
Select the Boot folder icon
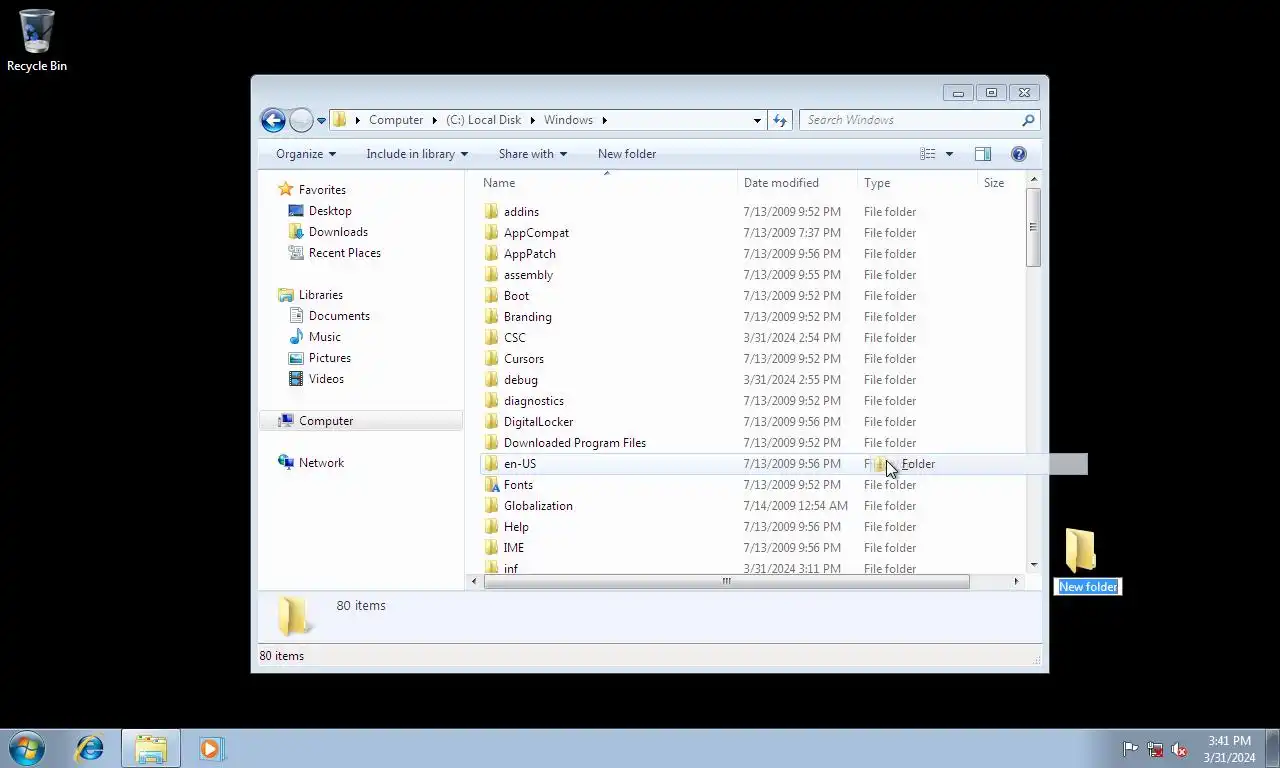pyautogui.click(x=491, y=296)
